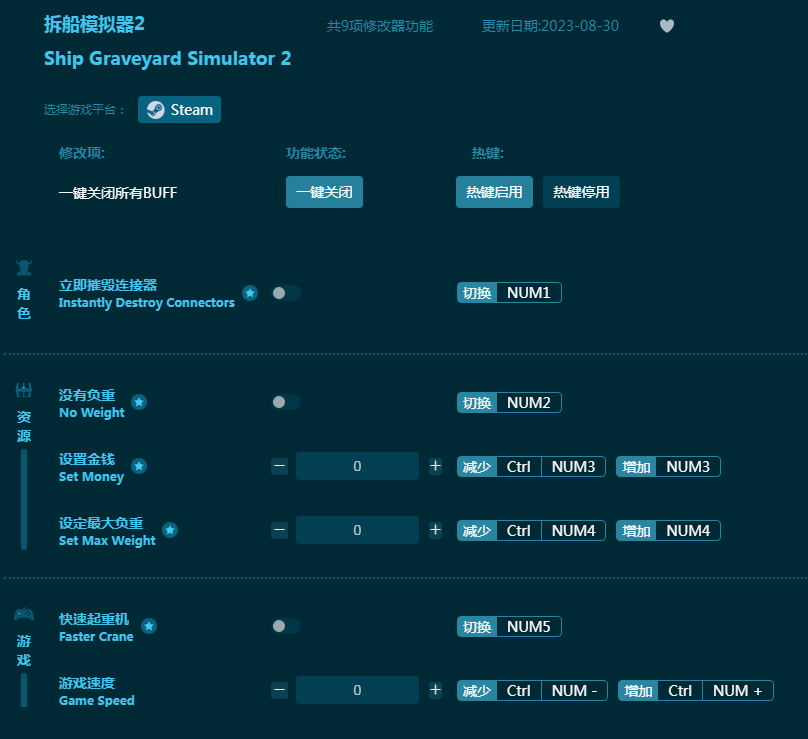
Task: Click star icon next to No Weight
Action: [139, 402]
